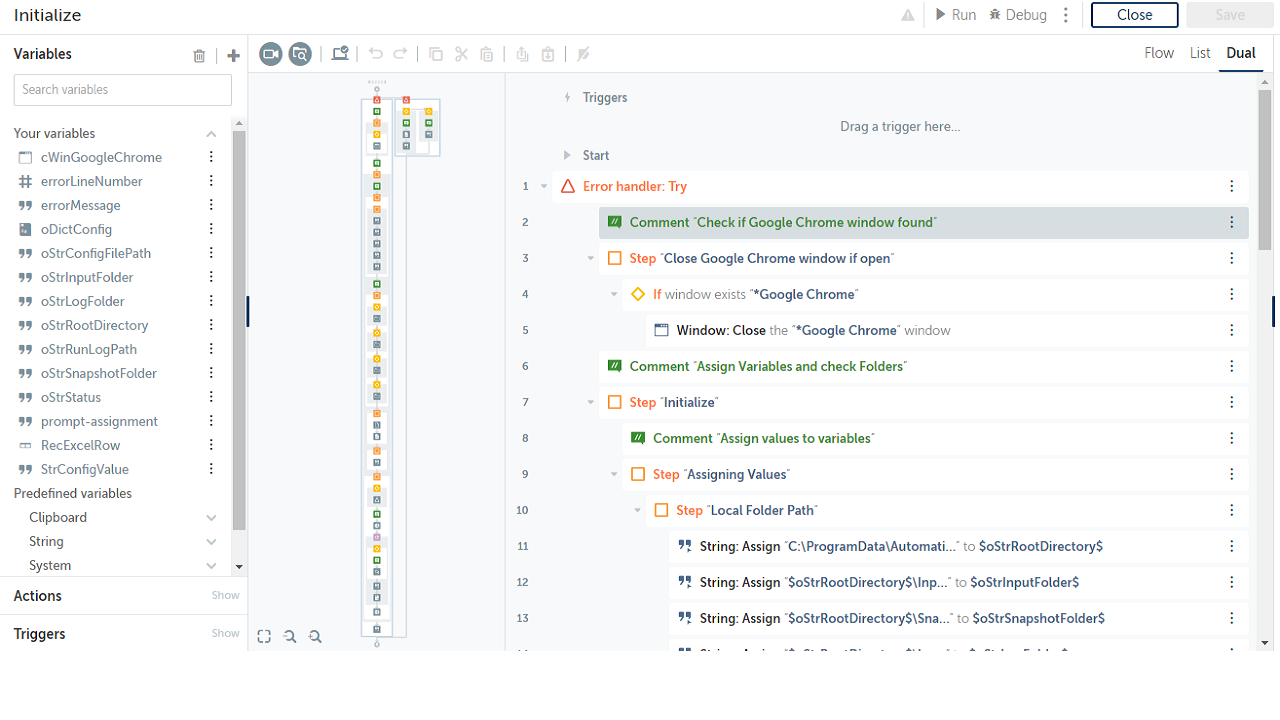The width and height of the screenshot is (1280, 720).
Task: Collapse the Your variables section
Action: point(211,134)
